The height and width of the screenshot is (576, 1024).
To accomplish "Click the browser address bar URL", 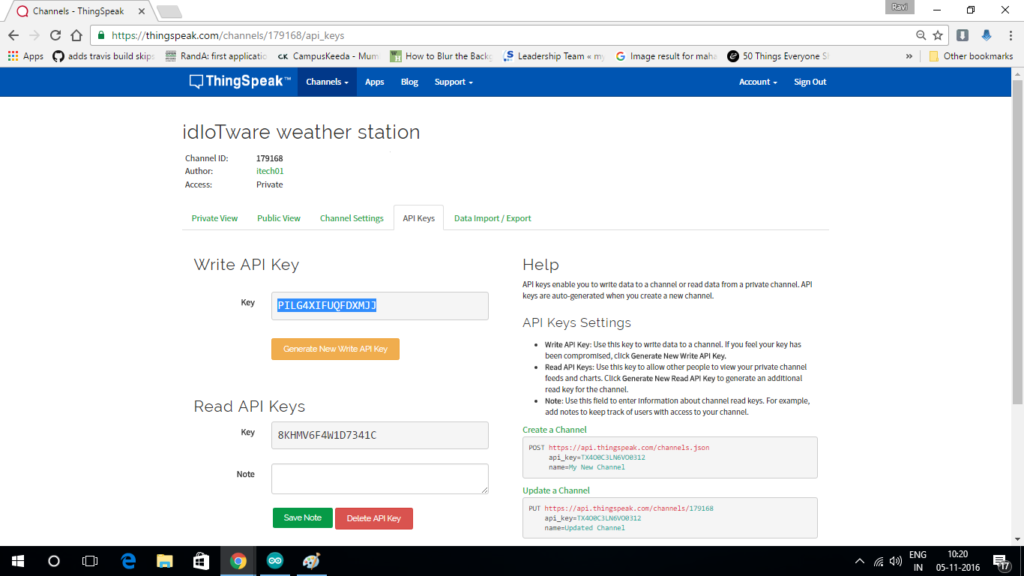I will (x=227, y=35).
